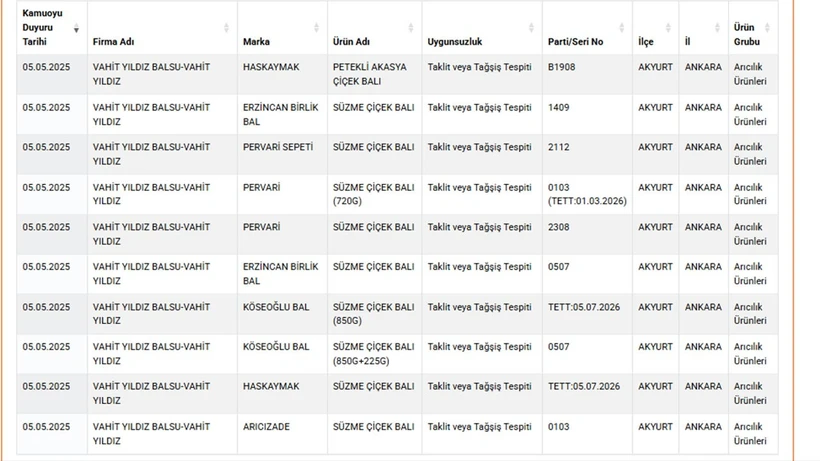Click batch number B1908 cell
This screenshot has width=820, height=461.
pyautogui.click(x=563, y=67)
